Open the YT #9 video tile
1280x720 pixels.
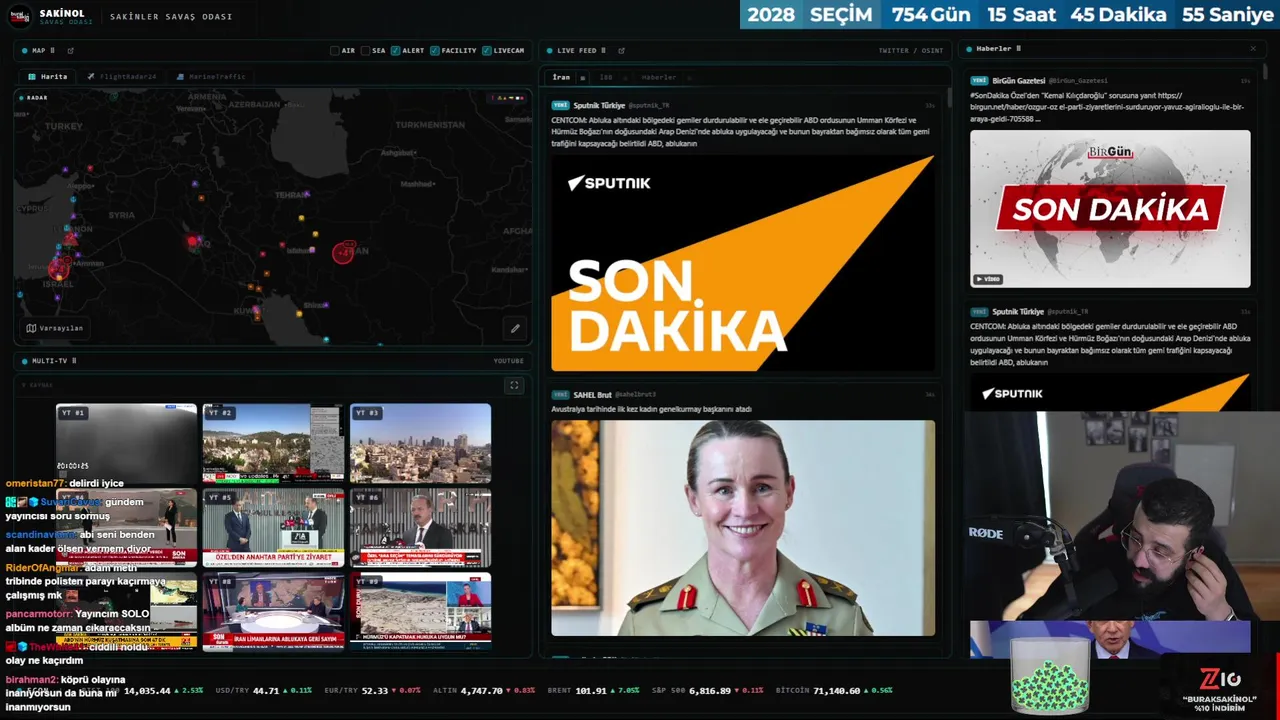(x=420, y=611)
